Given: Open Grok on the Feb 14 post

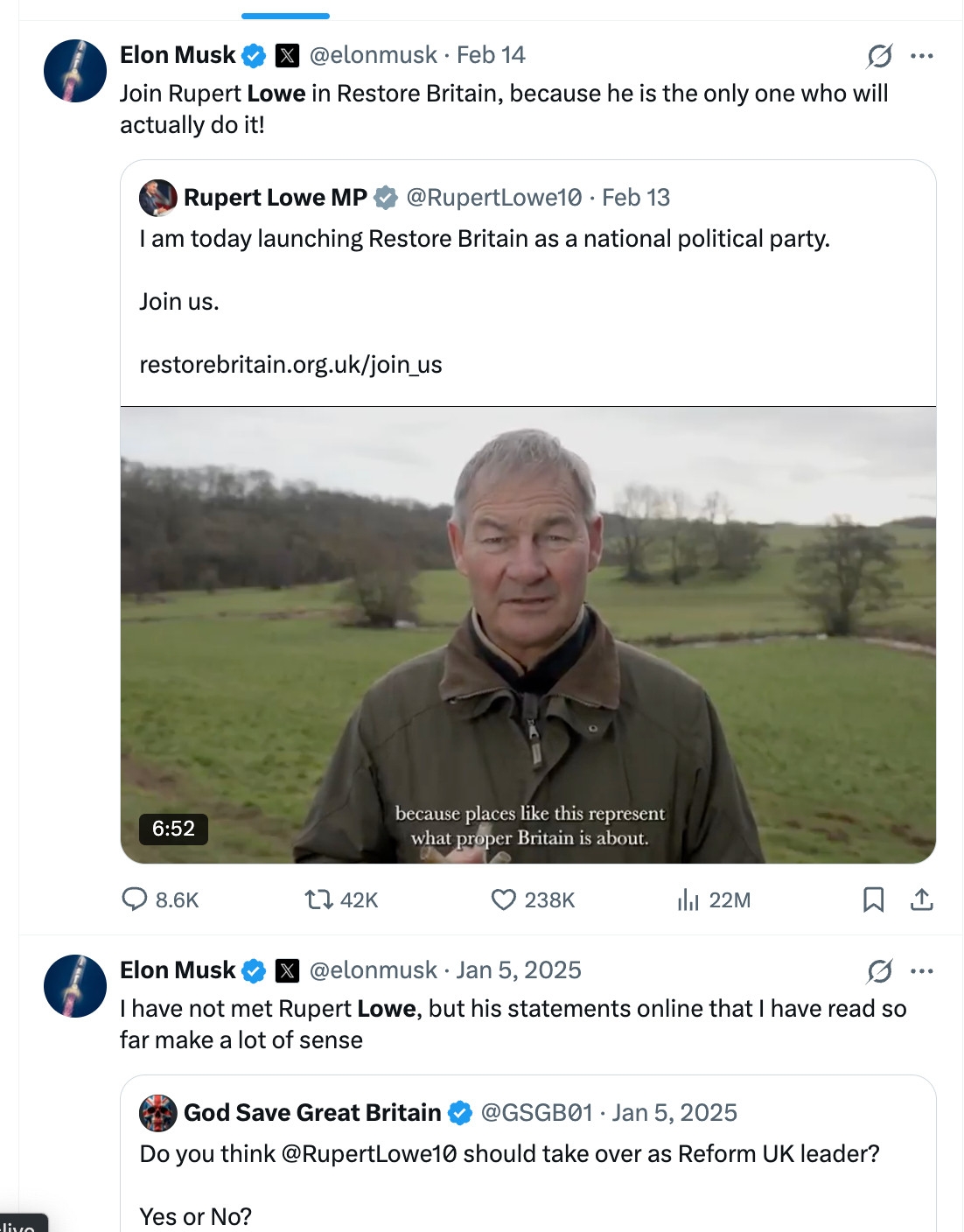Looking at the screenshot, I should pos(879,56).
